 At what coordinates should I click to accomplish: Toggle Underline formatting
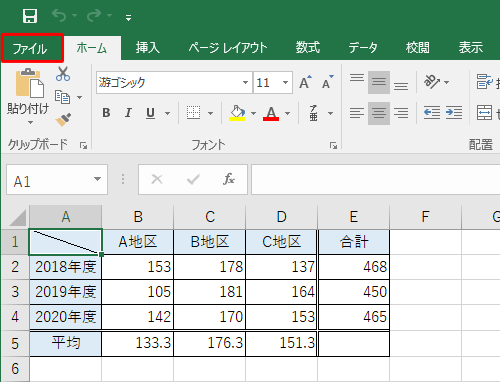pos(151,113)
